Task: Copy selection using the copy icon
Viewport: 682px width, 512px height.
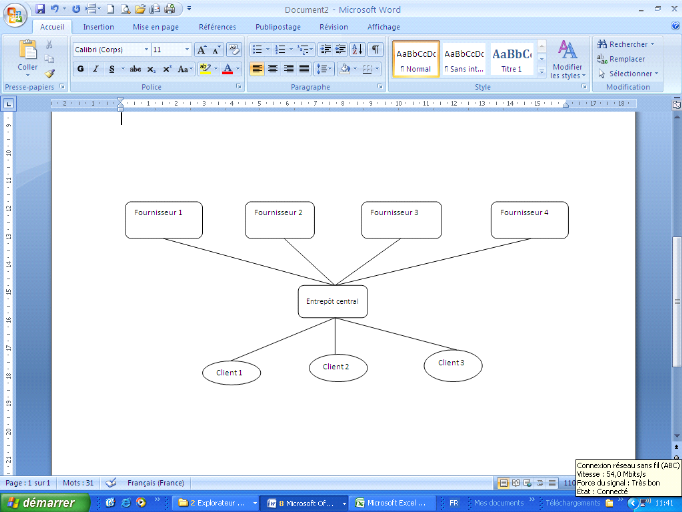Action: tap(49, 59)
